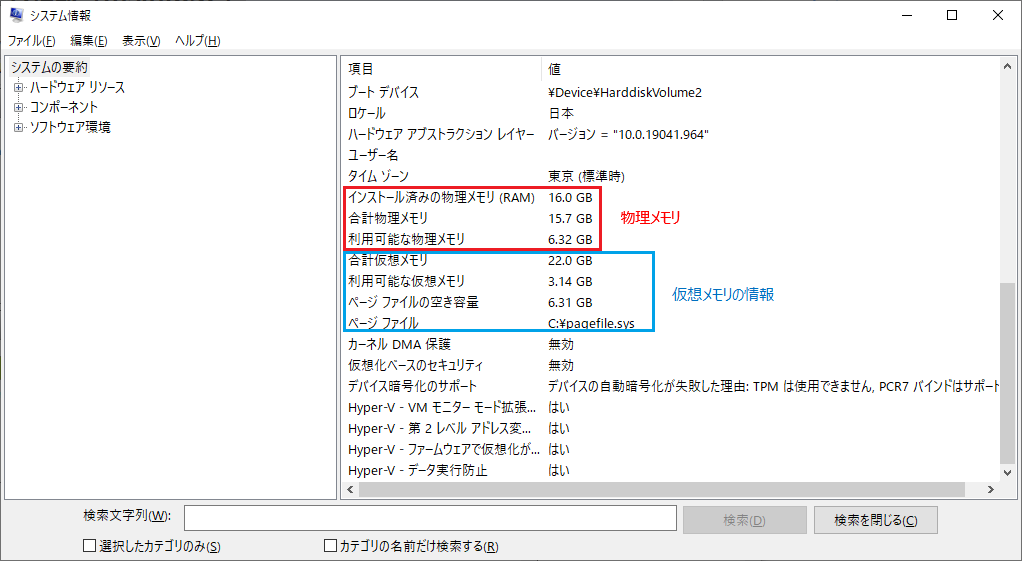This screenshot has height=561, width=1022.
Task: Click the C:¥pagefile.sys value
Action: [592, 323]
